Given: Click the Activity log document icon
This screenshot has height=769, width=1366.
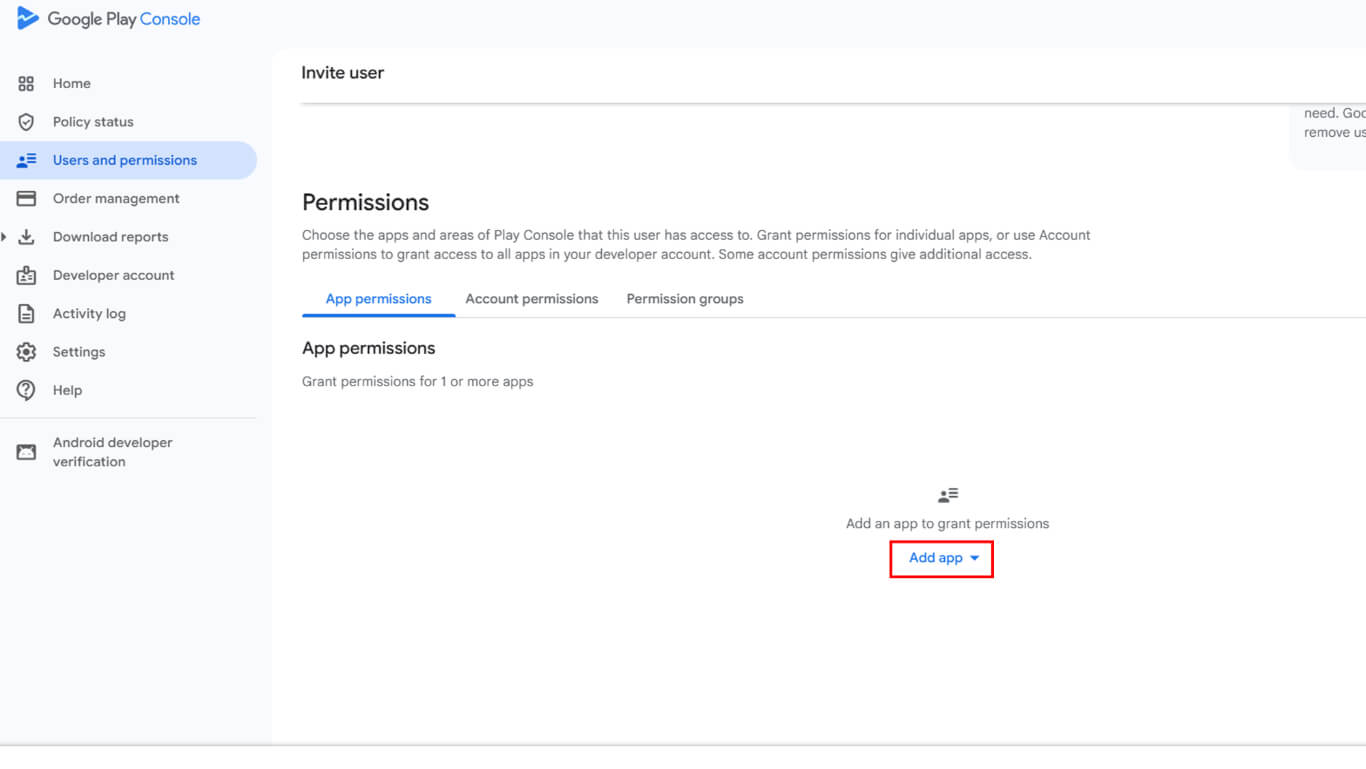Looking at the screenshot, I should [27, 314].
